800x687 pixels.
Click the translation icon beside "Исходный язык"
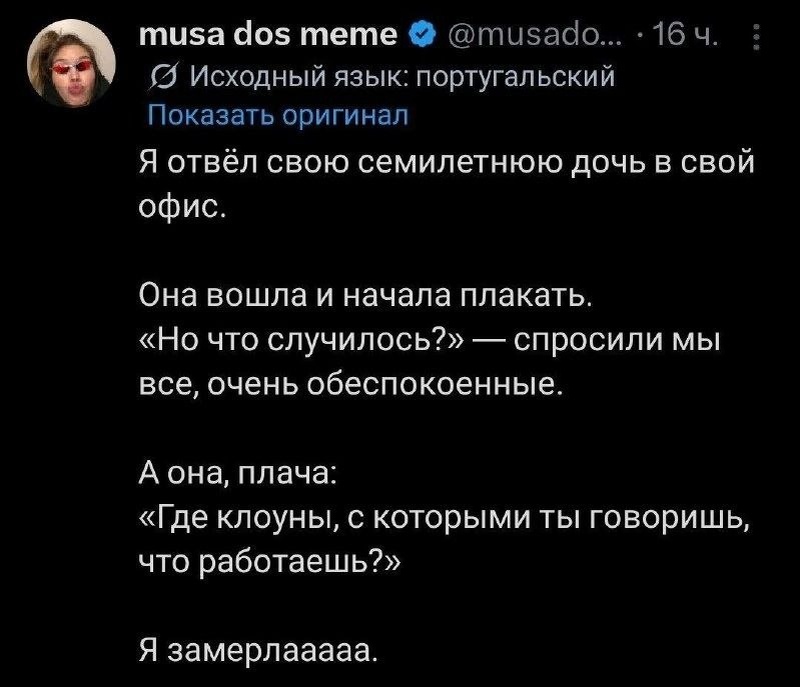[164, 79]
